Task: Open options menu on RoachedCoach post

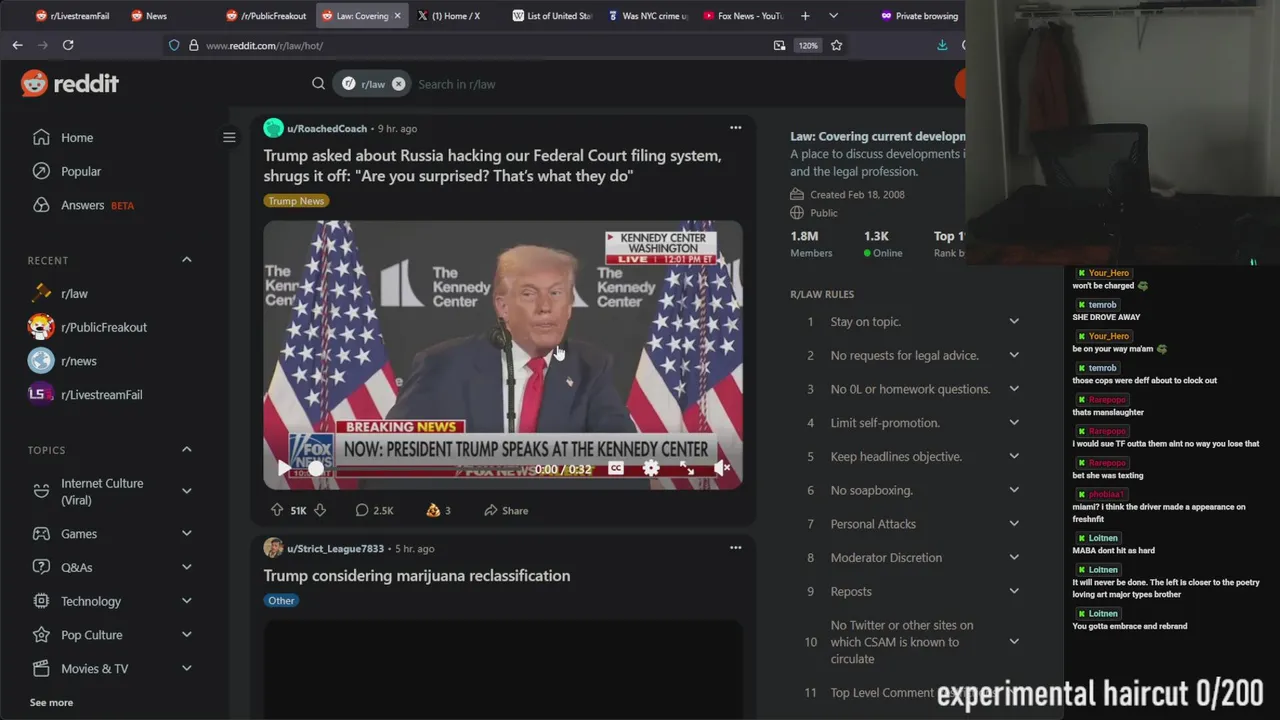Action: 735,128
